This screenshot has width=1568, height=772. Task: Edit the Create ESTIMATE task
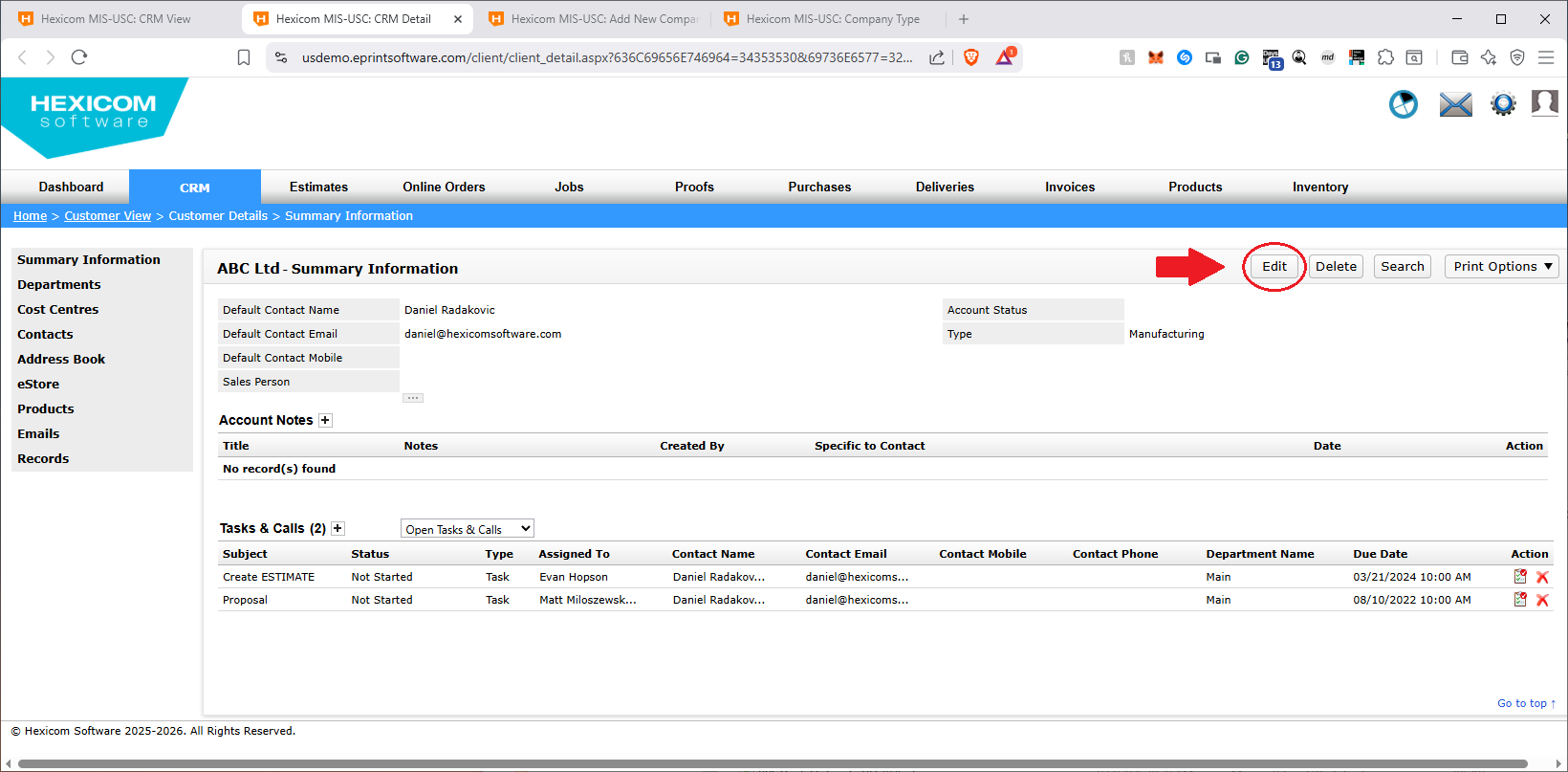(x=1520, y=576)
